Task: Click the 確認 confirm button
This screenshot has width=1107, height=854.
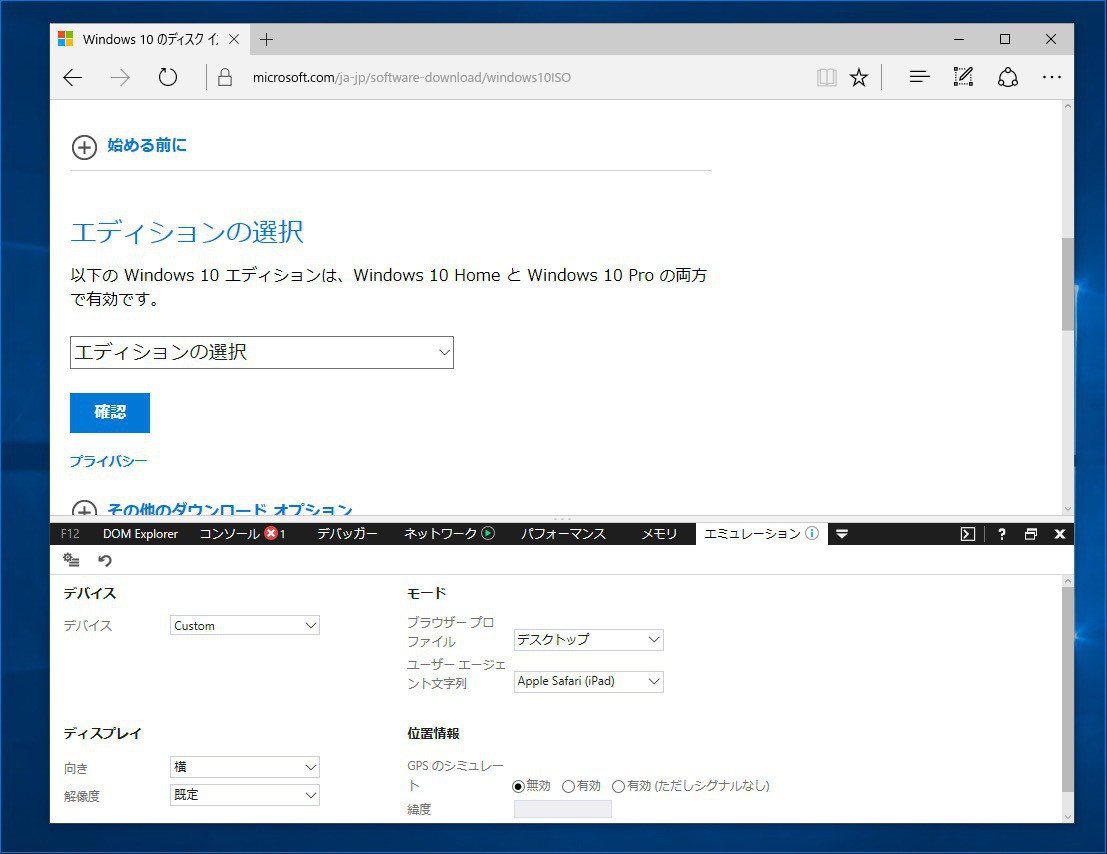Action: tap(109, 412)
